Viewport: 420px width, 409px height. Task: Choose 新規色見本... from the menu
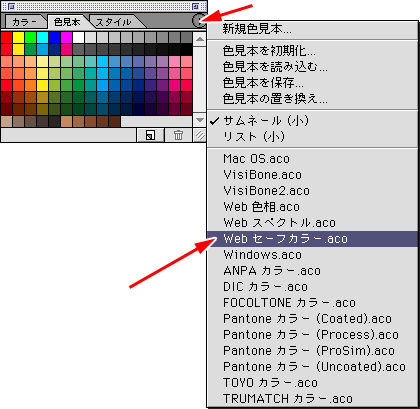click(312, 30)
